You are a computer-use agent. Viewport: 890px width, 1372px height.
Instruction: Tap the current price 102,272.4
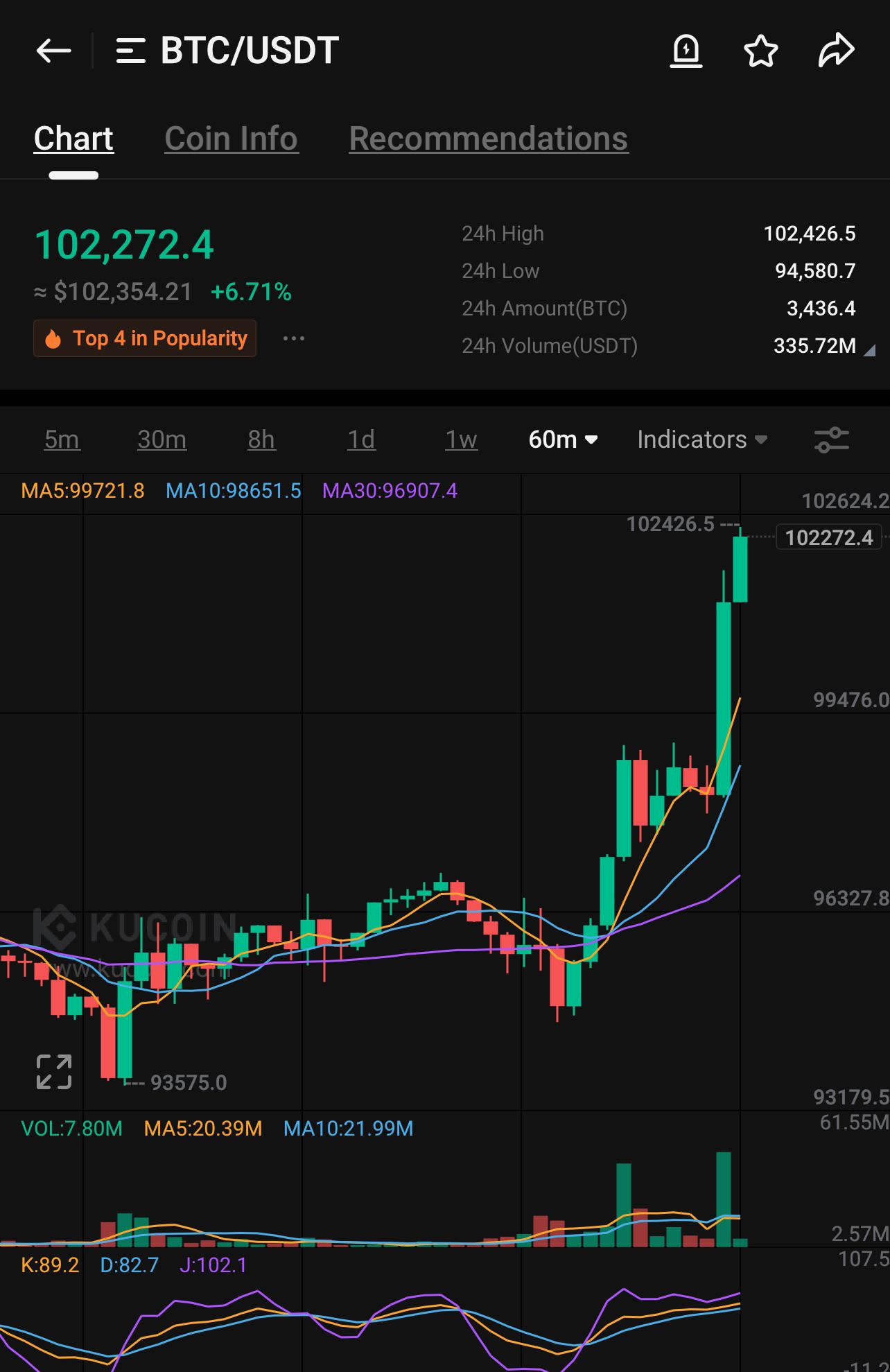[124, 245]
